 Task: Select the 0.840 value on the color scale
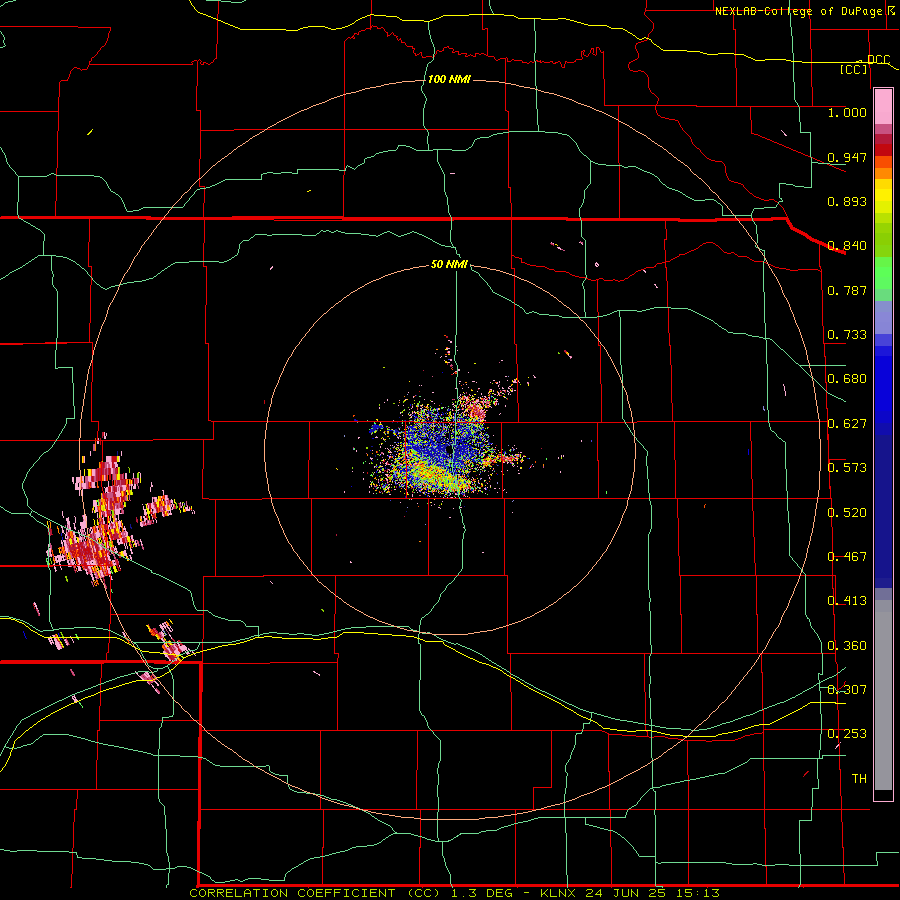(x=847, y=246)
